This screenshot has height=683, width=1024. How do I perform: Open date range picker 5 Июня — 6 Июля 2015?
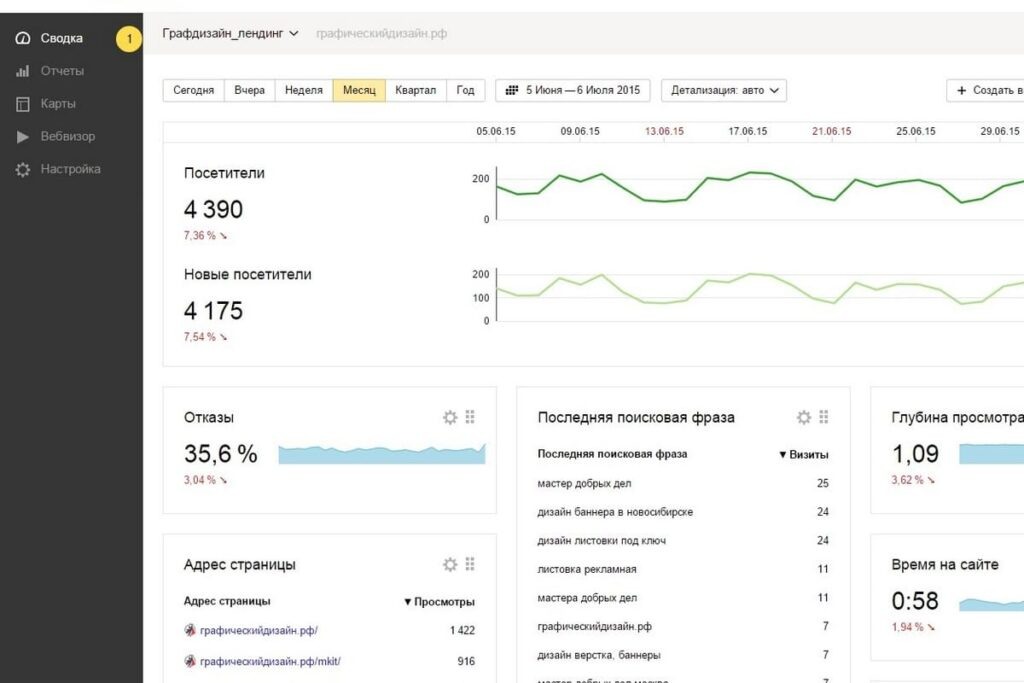573,90
